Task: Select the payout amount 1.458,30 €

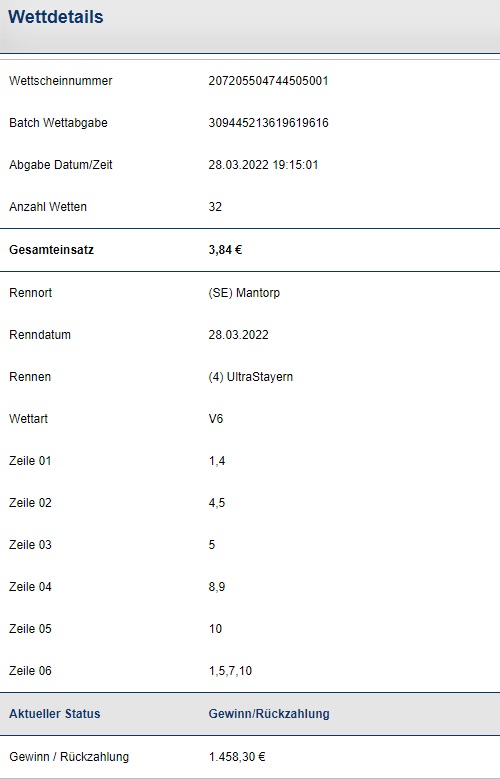Action: coord(237,757)
